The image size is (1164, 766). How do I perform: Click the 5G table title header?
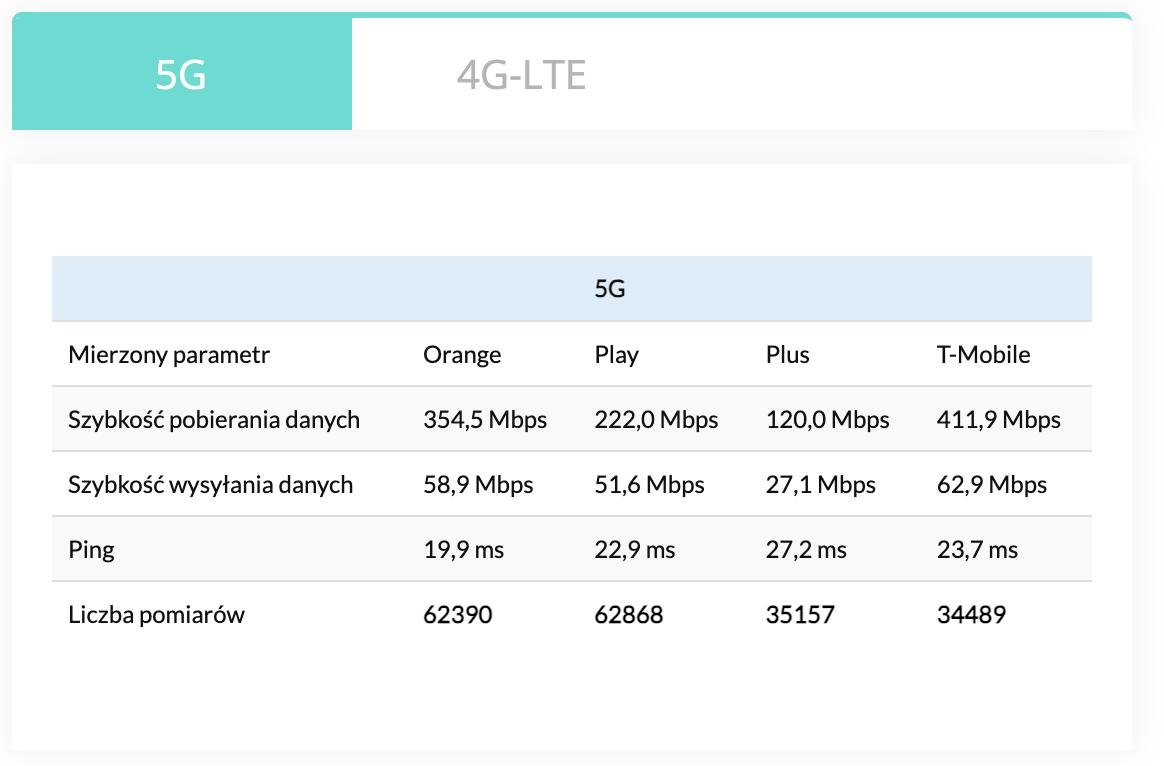pyautogui.click(x=609, y=289)
